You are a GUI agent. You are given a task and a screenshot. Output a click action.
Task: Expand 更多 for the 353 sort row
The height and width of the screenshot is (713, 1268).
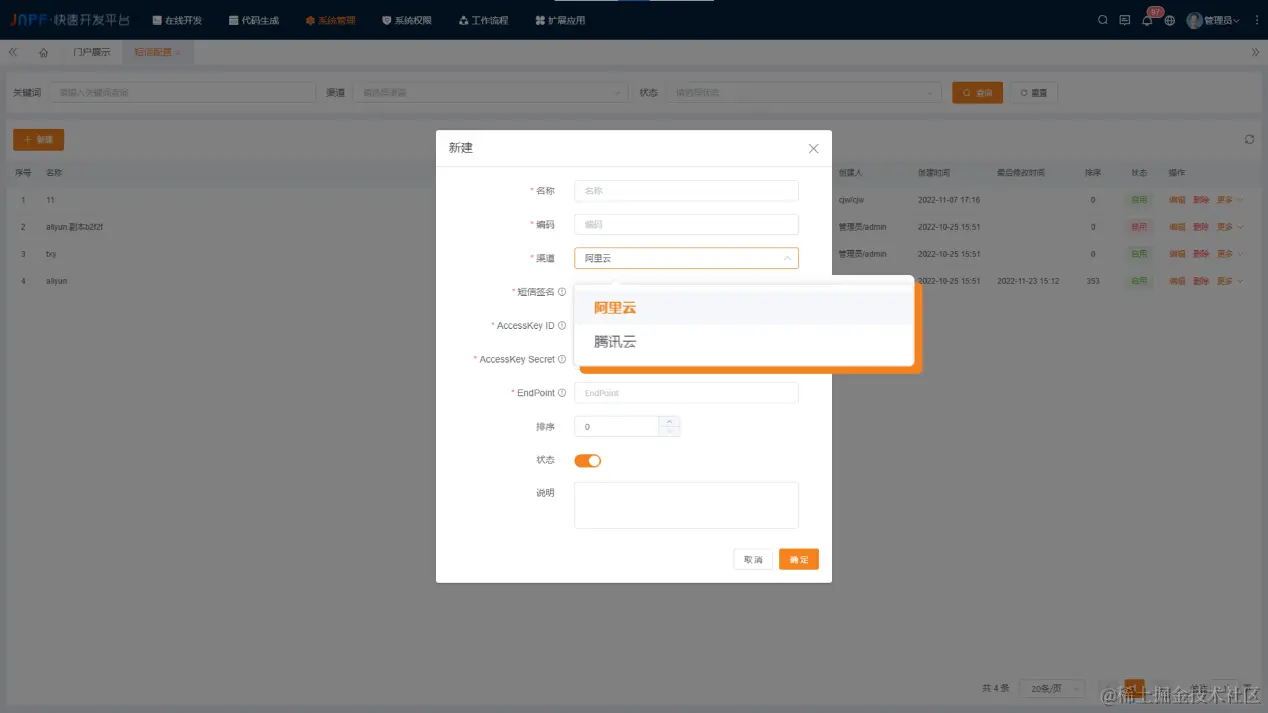1230,281
